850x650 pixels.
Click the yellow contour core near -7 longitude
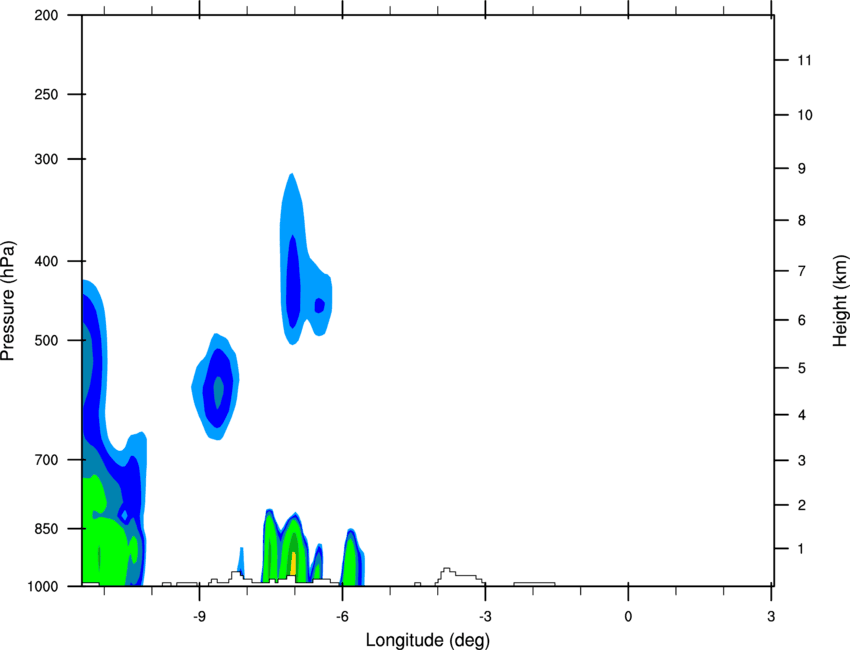coord(293,564)
